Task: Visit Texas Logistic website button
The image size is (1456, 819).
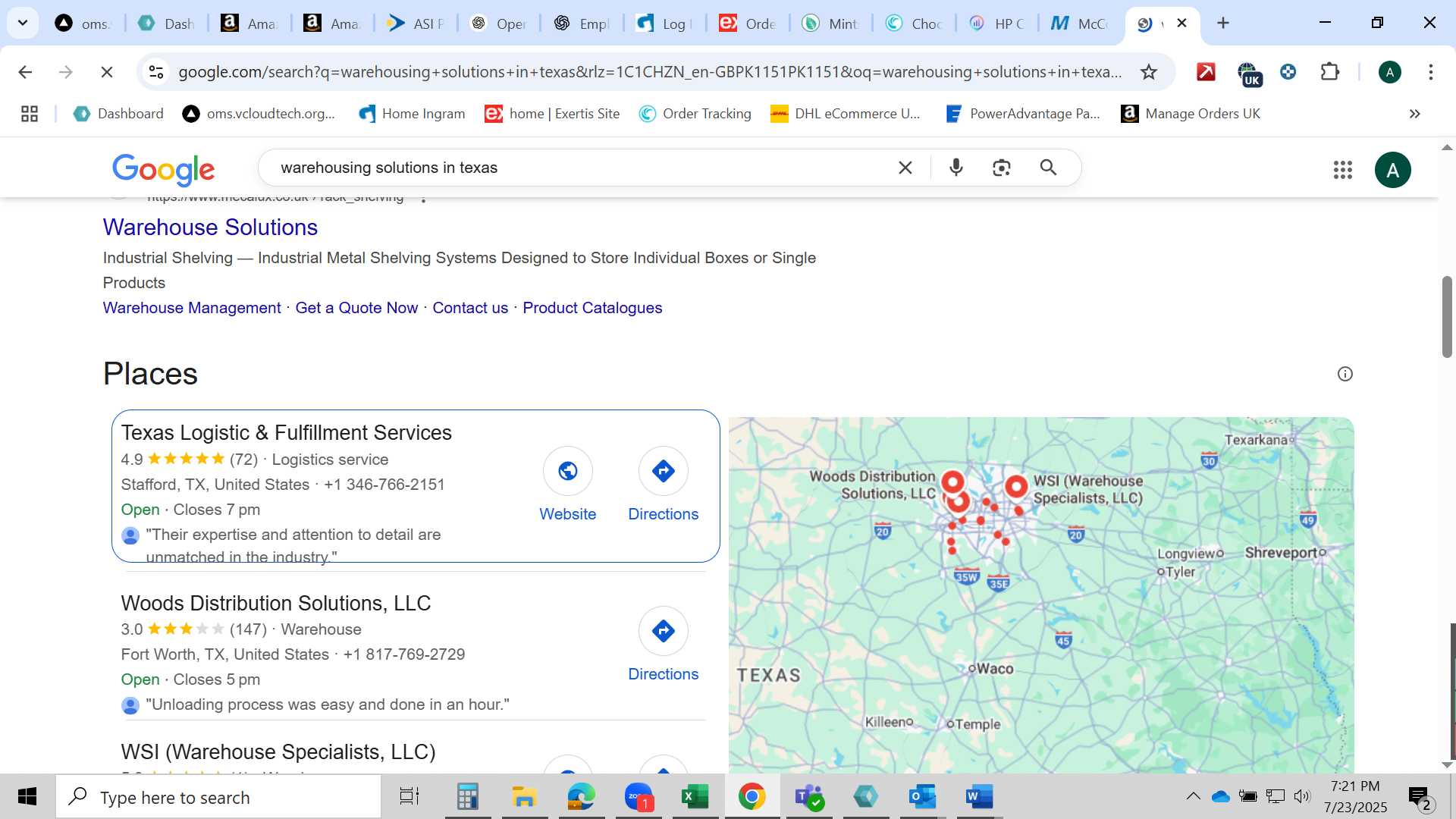Action: click(x=567, y=485)
